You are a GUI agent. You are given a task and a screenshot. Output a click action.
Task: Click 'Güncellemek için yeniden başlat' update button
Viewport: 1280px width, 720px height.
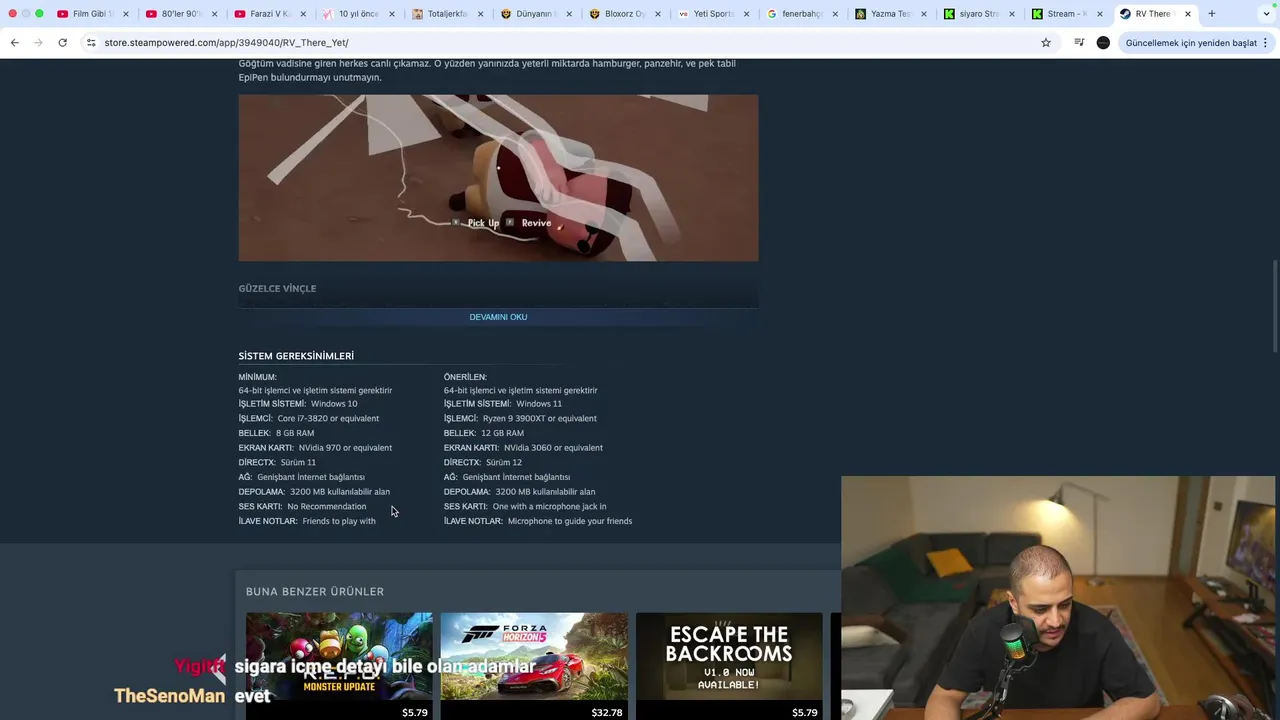tap(1191, 43)
